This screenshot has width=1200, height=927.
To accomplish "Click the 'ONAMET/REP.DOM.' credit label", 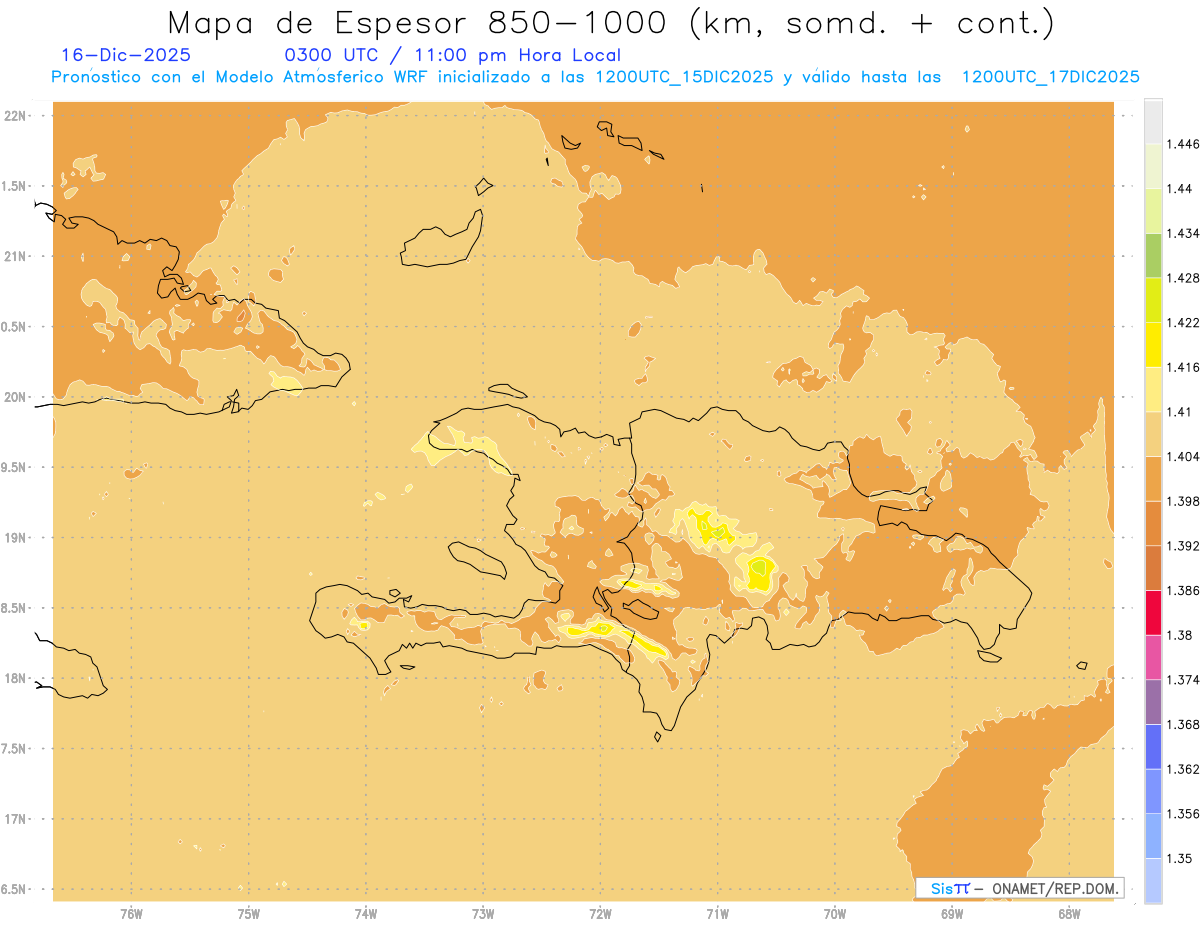I will point(1057,888).
